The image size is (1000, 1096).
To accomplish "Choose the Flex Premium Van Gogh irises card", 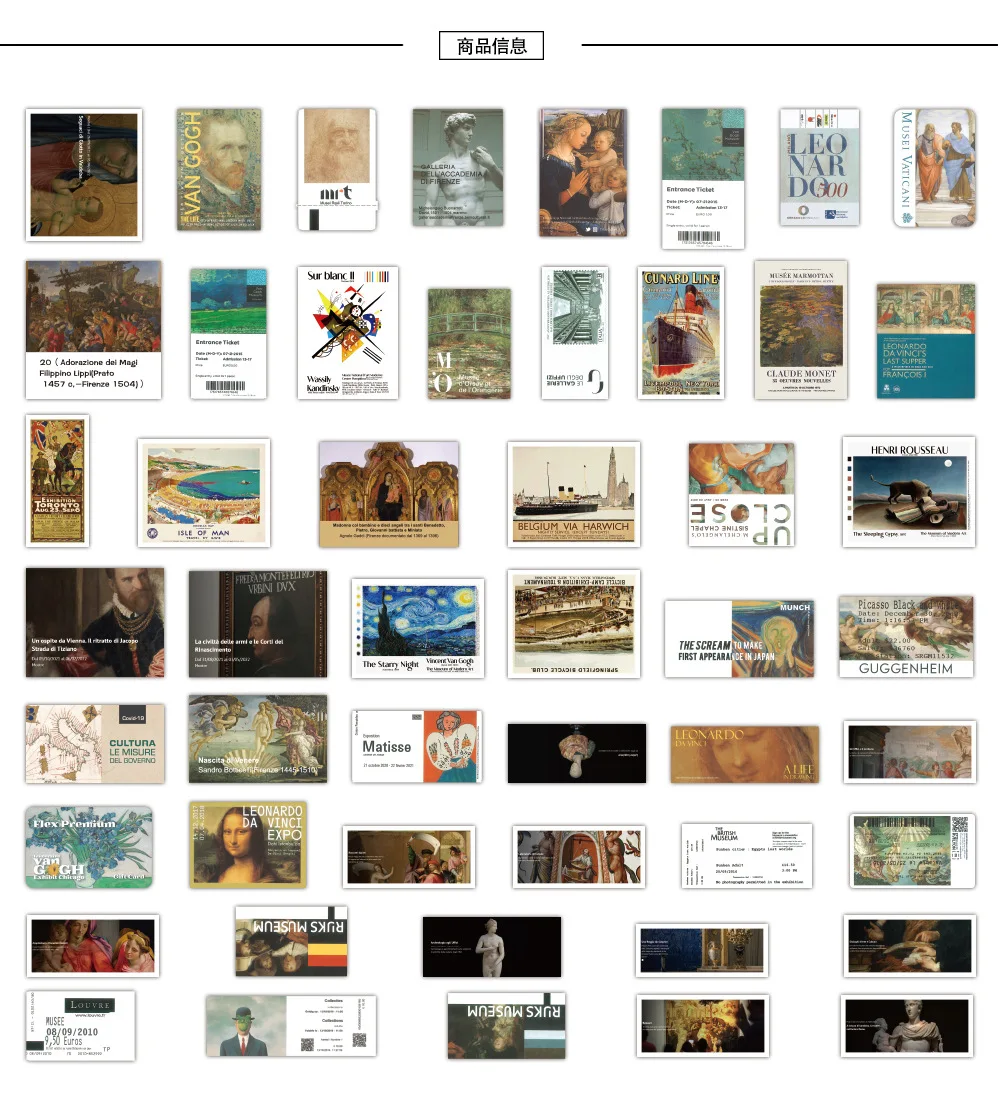I will [x=89, y=847].
